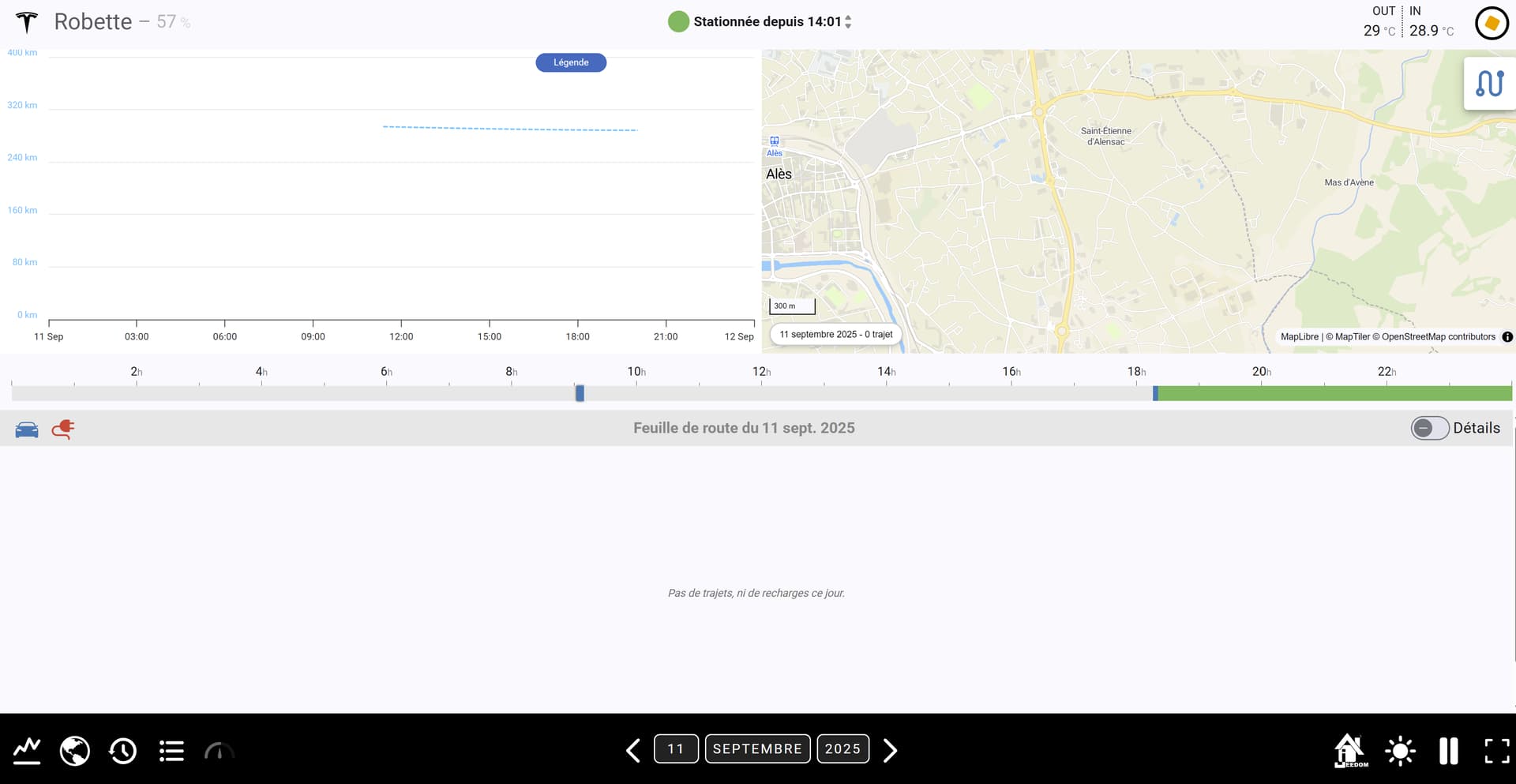The image size is (1516, 784).
Task: Toggle the blue car trips filter
Action: (x=27, y=429)
